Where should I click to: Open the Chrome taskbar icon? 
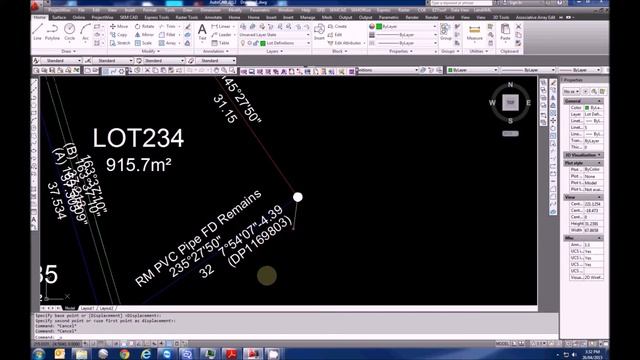click(x=124, y=354)
